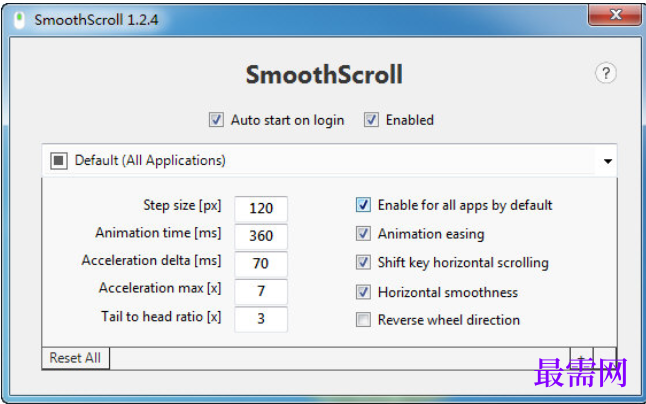646x404 pixels.
Task: Click the "Tail to head ratio [x]" label
Action: point(161,317)
